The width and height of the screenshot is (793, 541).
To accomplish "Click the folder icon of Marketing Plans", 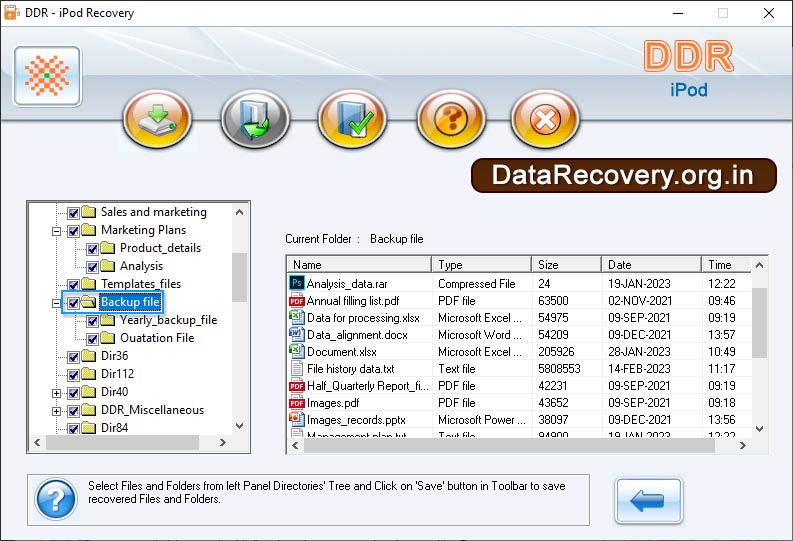I will coord(89,230).
